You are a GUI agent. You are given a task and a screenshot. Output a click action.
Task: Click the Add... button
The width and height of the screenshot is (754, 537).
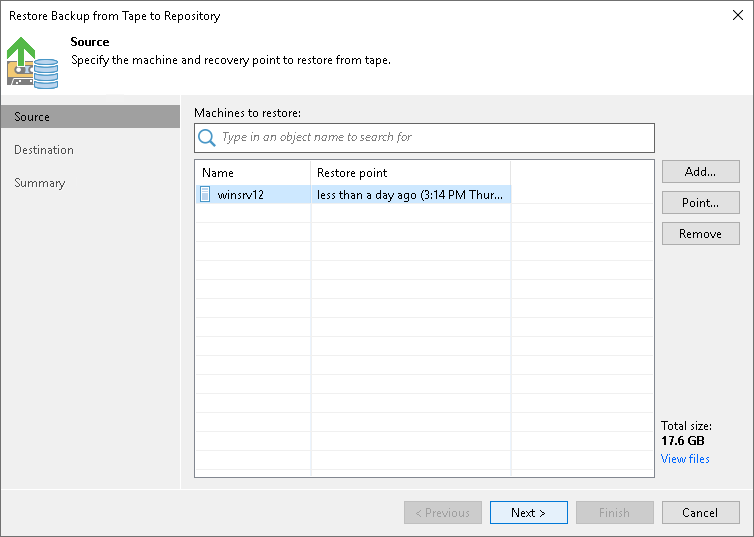(701, 172)
